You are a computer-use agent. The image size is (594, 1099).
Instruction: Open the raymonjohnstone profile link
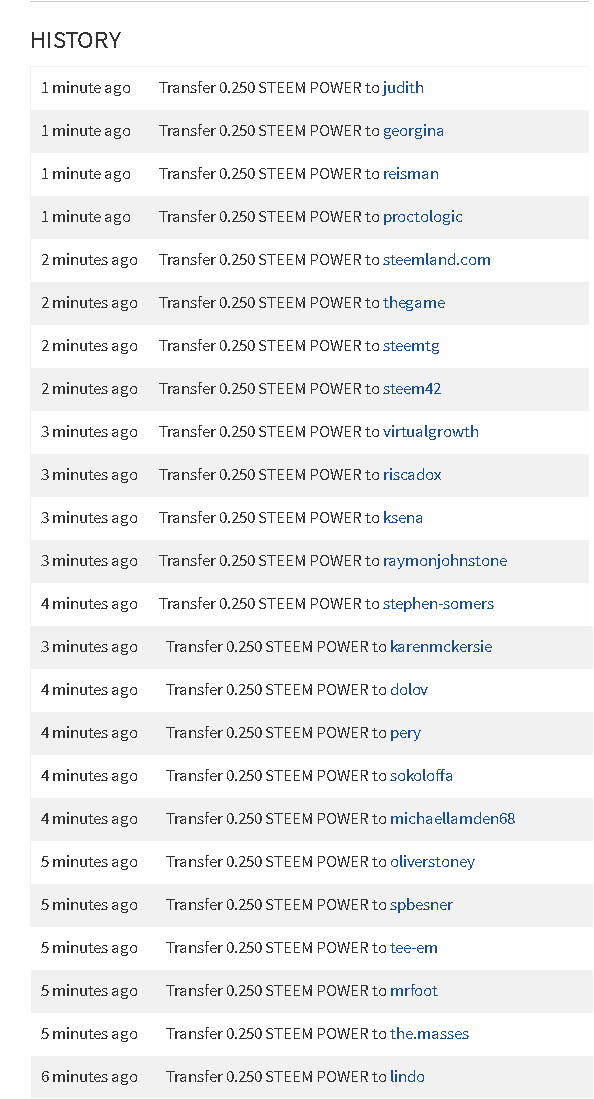pos(445,561)
